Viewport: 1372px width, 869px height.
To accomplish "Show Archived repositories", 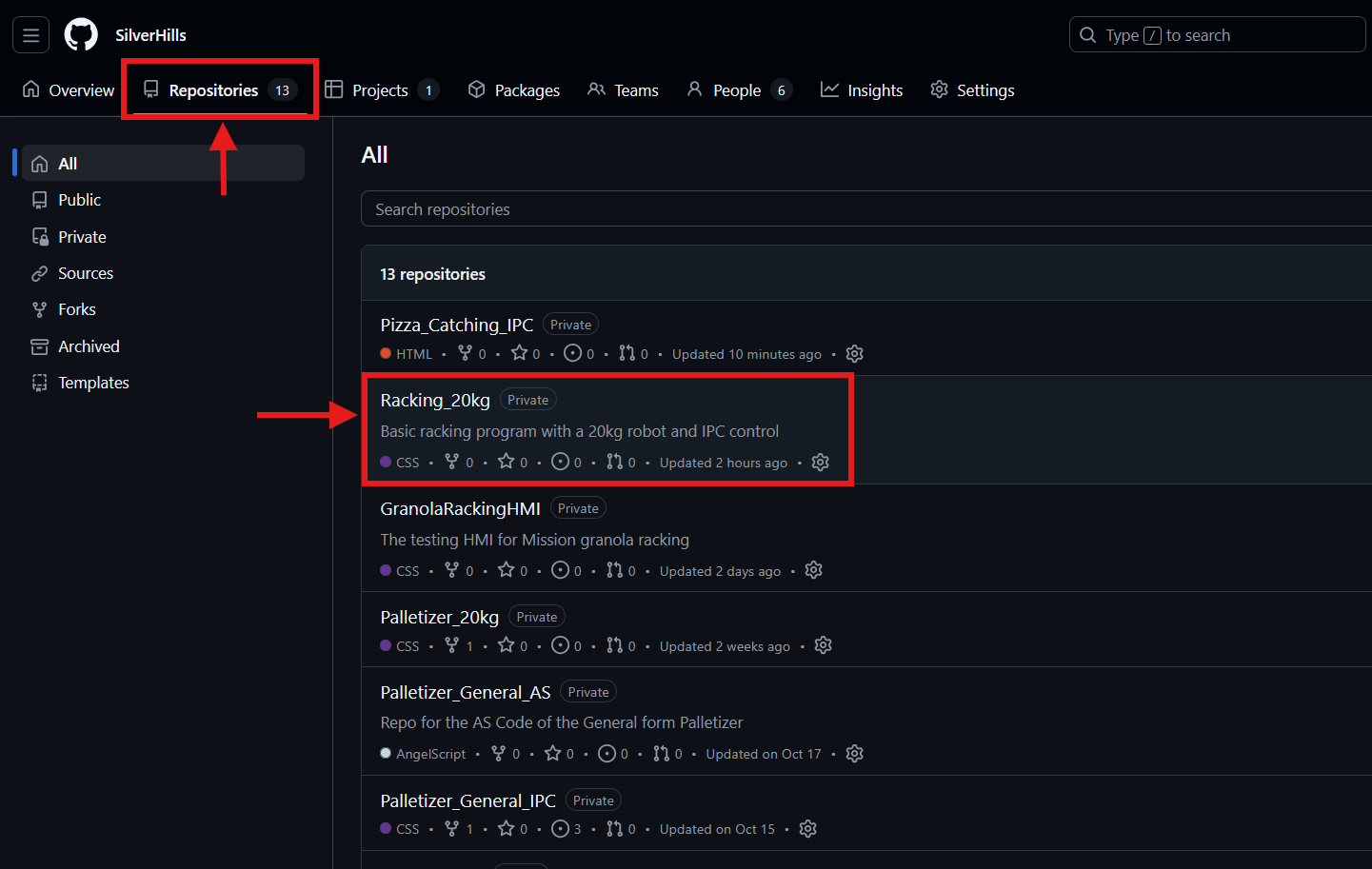I will click(163, 346).
